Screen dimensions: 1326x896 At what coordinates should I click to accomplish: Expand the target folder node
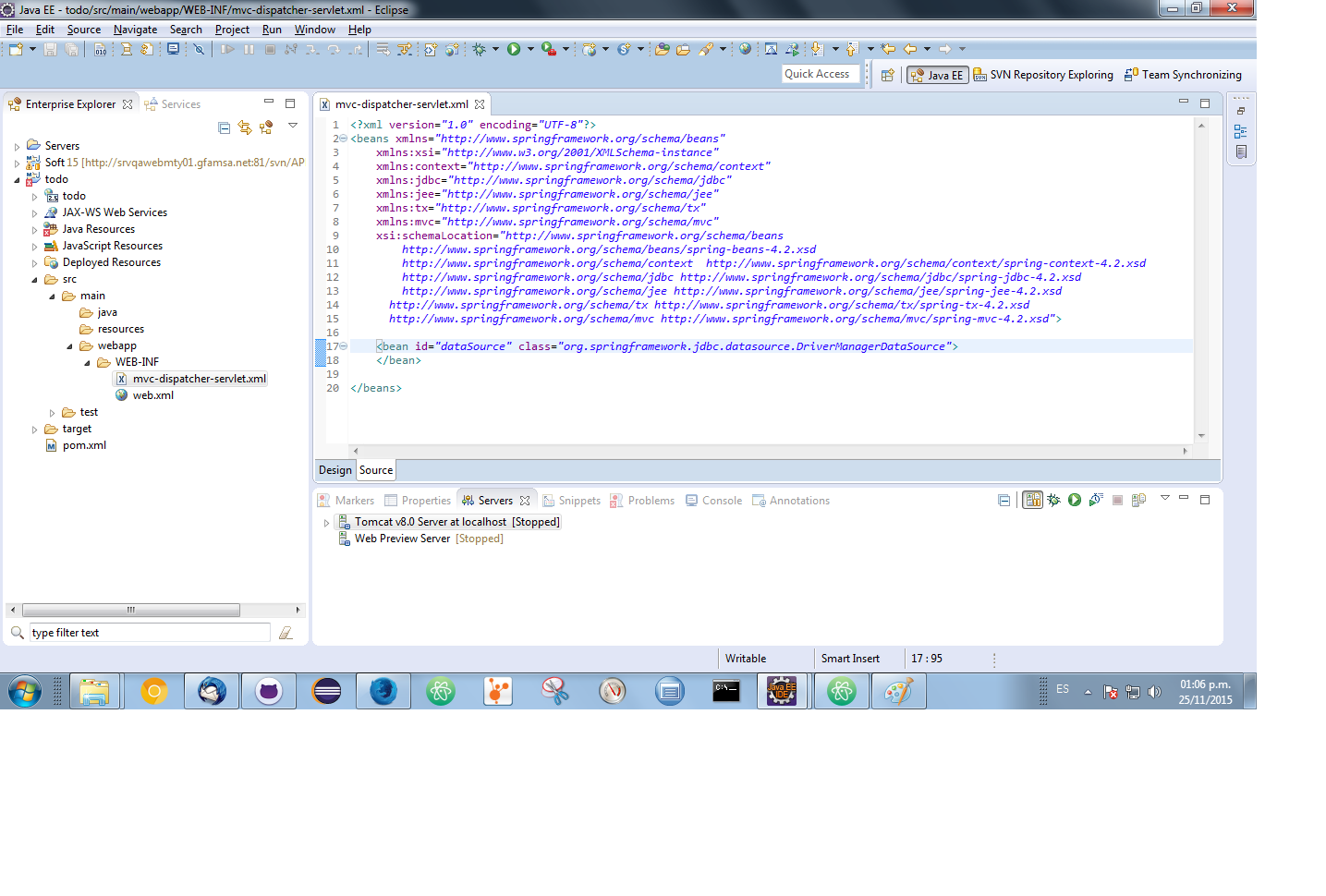(34, 430)
